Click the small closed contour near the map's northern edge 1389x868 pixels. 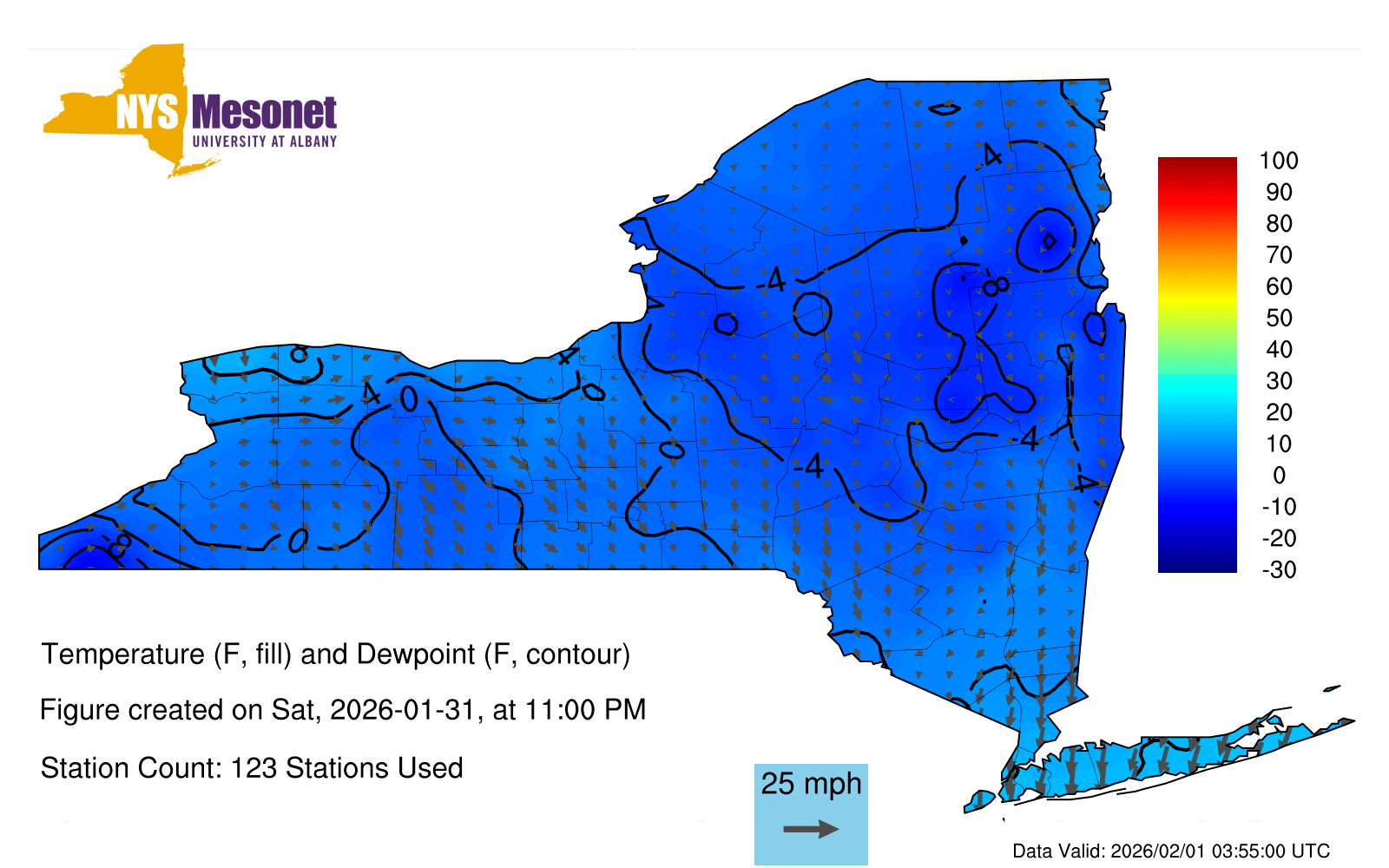[x=945, y=108]
